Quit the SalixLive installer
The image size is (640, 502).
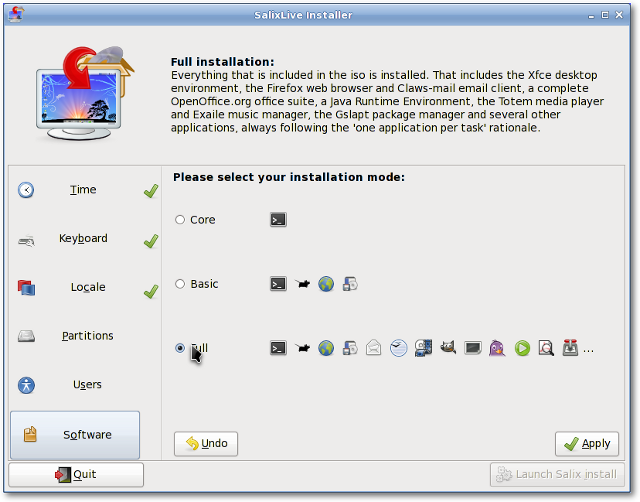pyautogui.click(x=76, y=474)
